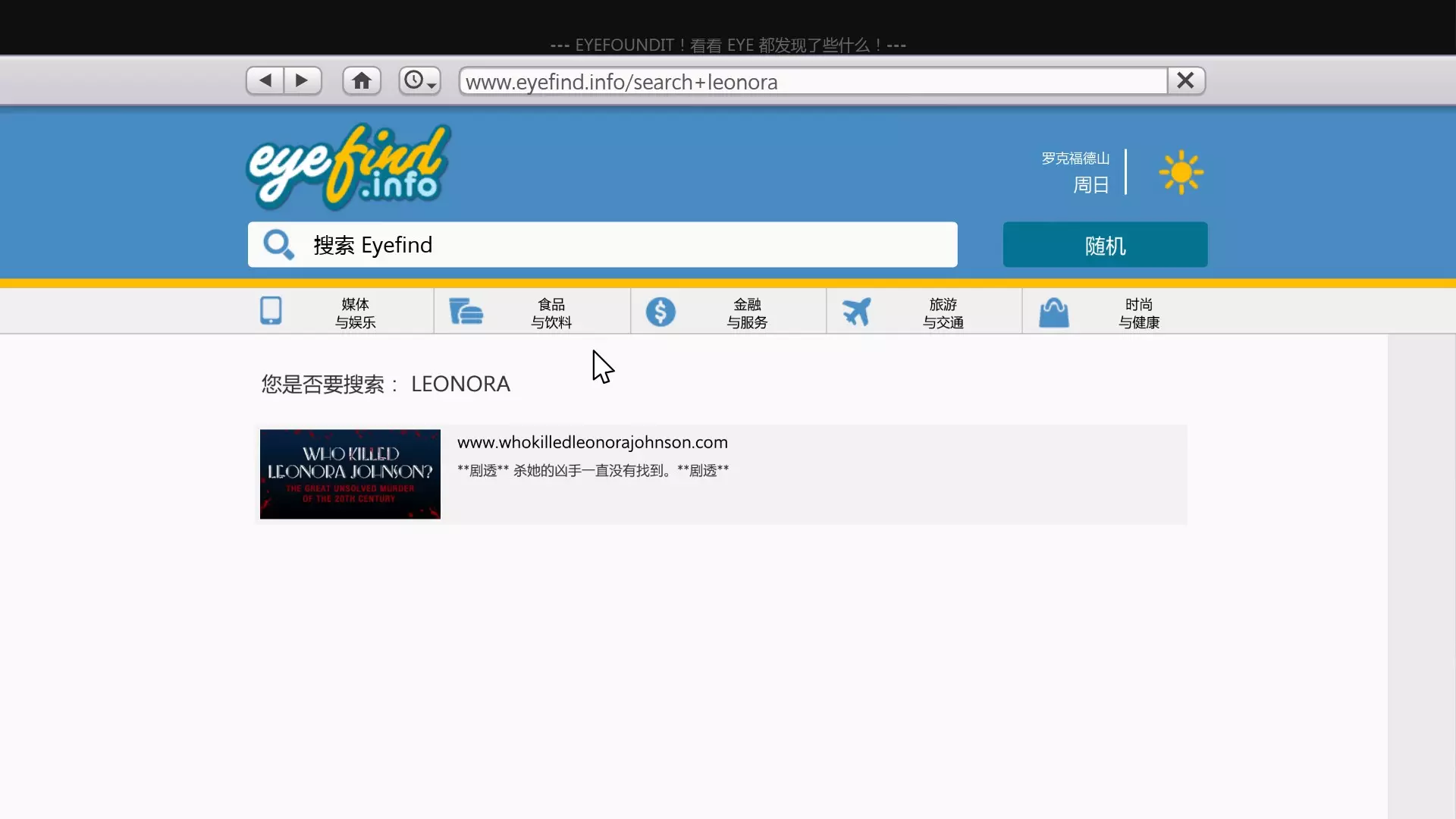This screenshot has height=819, width=1456.
Task: Click the LEONORA search suggestion
Action: coord(460,384)
